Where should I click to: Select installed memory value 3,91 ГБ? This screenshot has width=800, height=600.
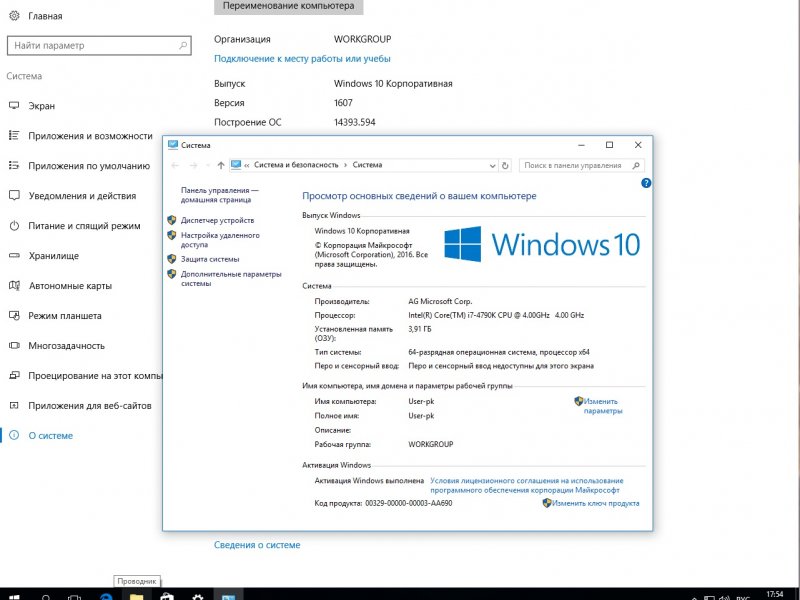pyautogui.click(x=420, y=329)
